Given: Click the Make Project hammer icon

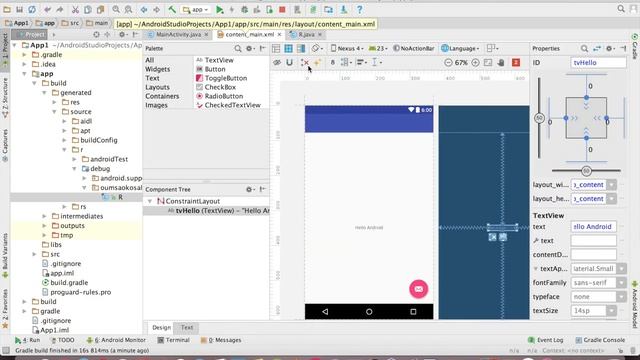Looking at the screenshot, I should (172, 9).
